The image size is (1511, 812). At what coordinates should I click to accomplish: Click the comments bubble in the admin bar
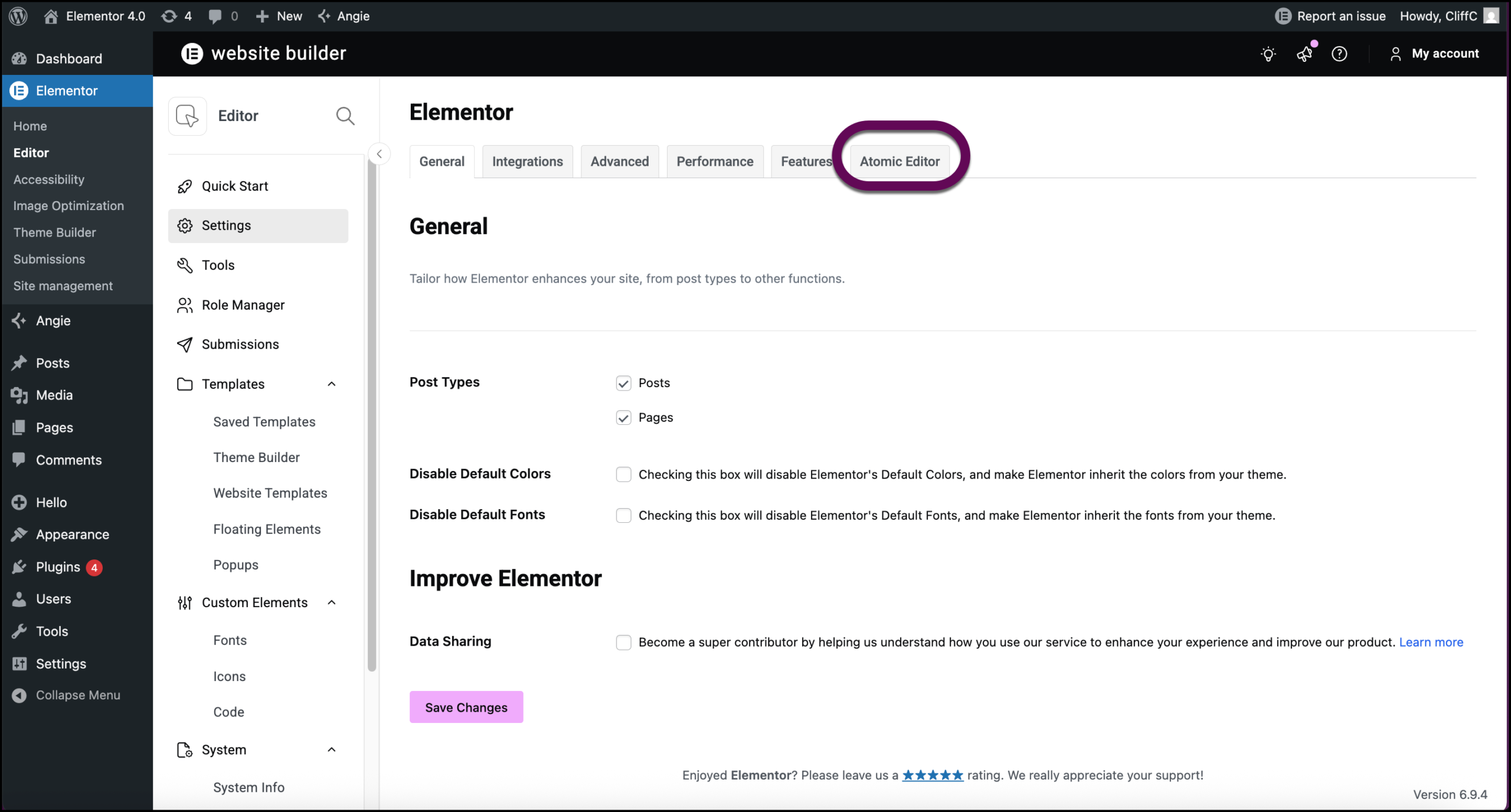[x=223, y=16]
